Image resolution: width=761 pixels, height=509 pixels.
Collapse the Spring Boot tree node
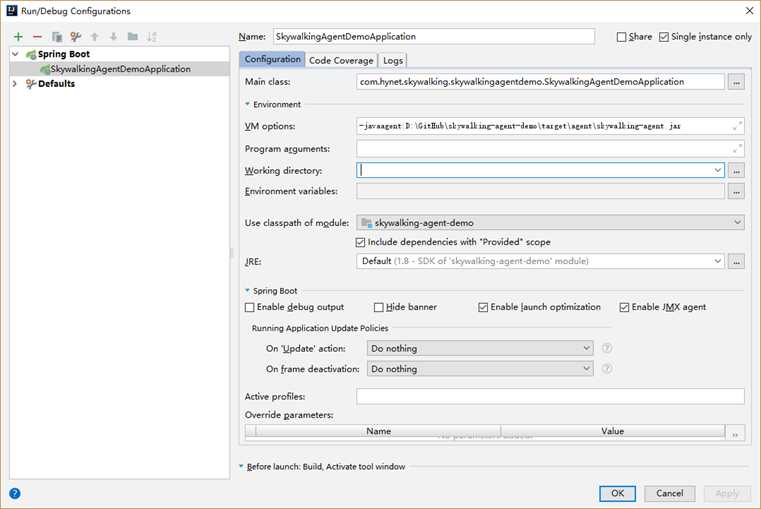pyautogui.click(x=16, y=54)
